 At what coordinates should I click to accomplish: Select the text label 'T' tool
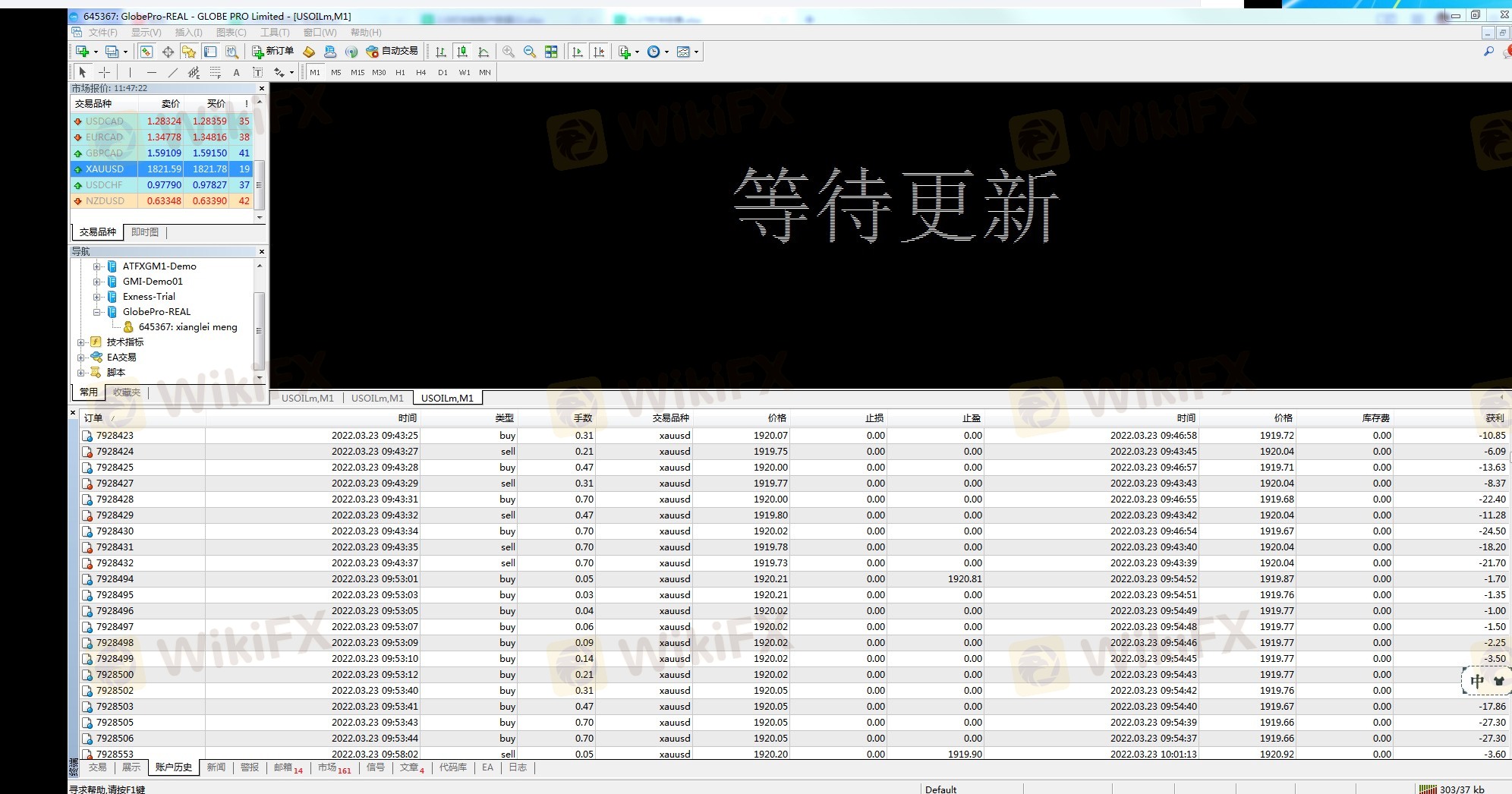[257, 72]
